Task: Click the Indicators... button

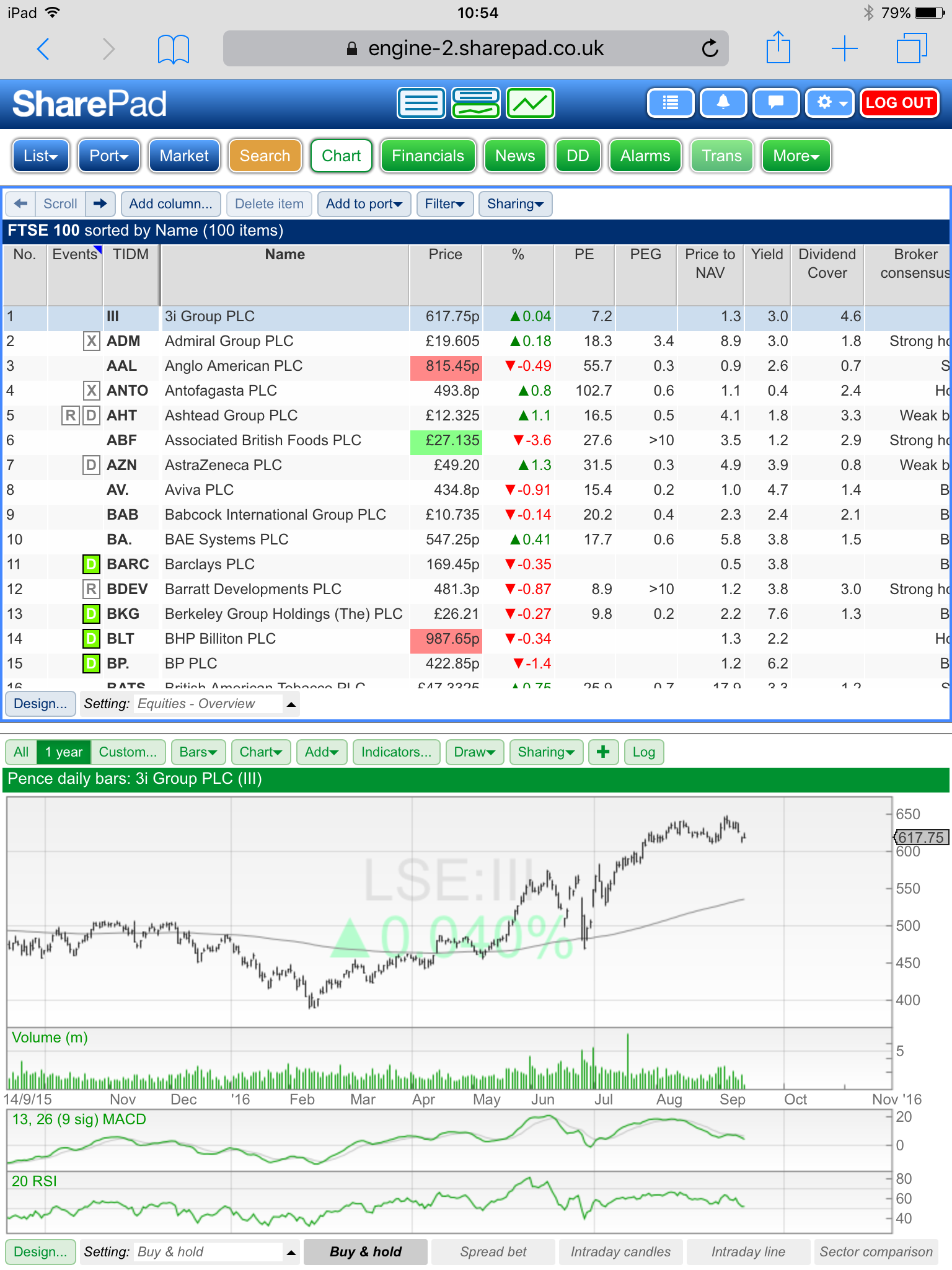Action: [396, 752]
